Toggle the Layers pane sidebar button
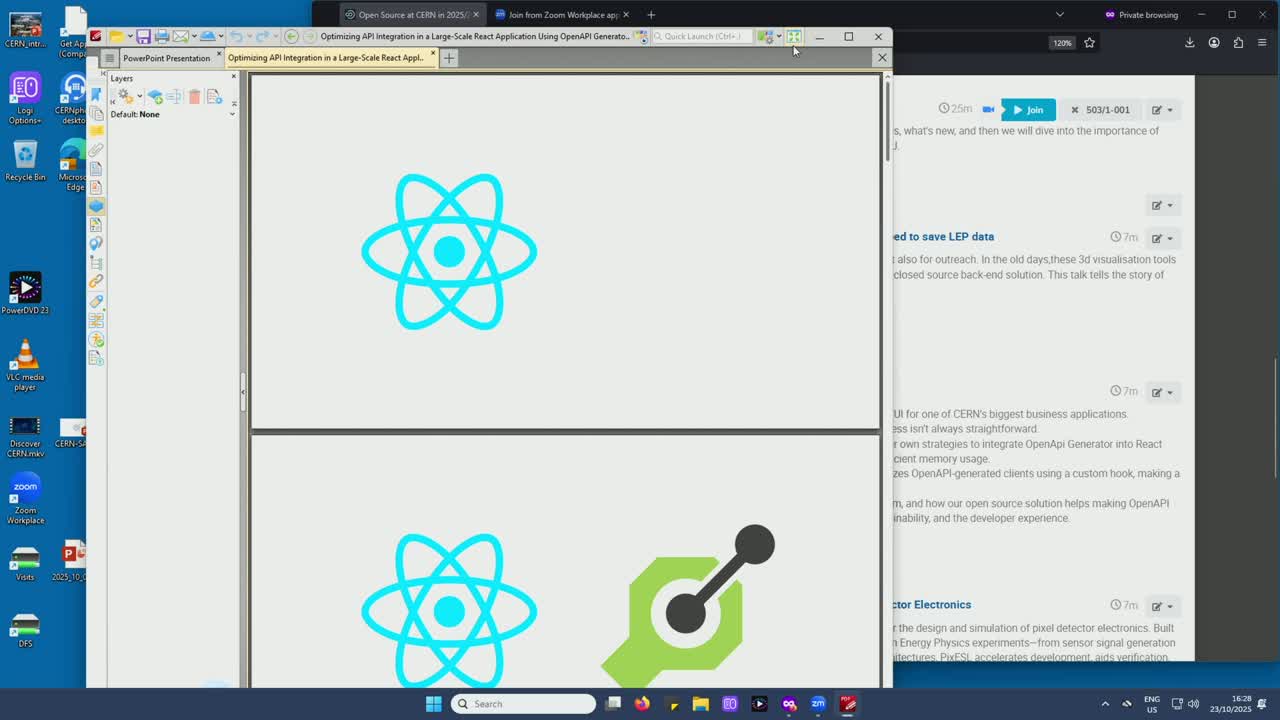This screenshot has width=1280, height=720. (x=96, y=206)
